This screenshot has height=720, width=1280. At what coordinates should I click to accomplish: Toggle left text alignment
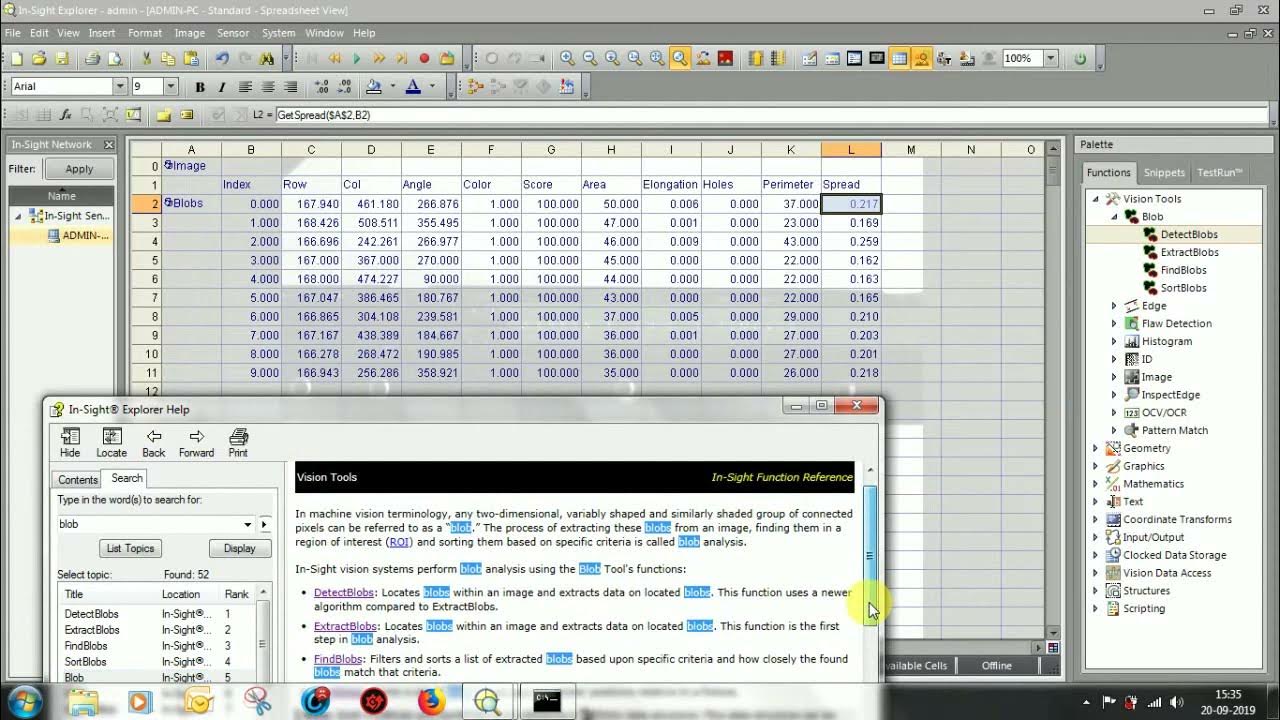[245, 87]
